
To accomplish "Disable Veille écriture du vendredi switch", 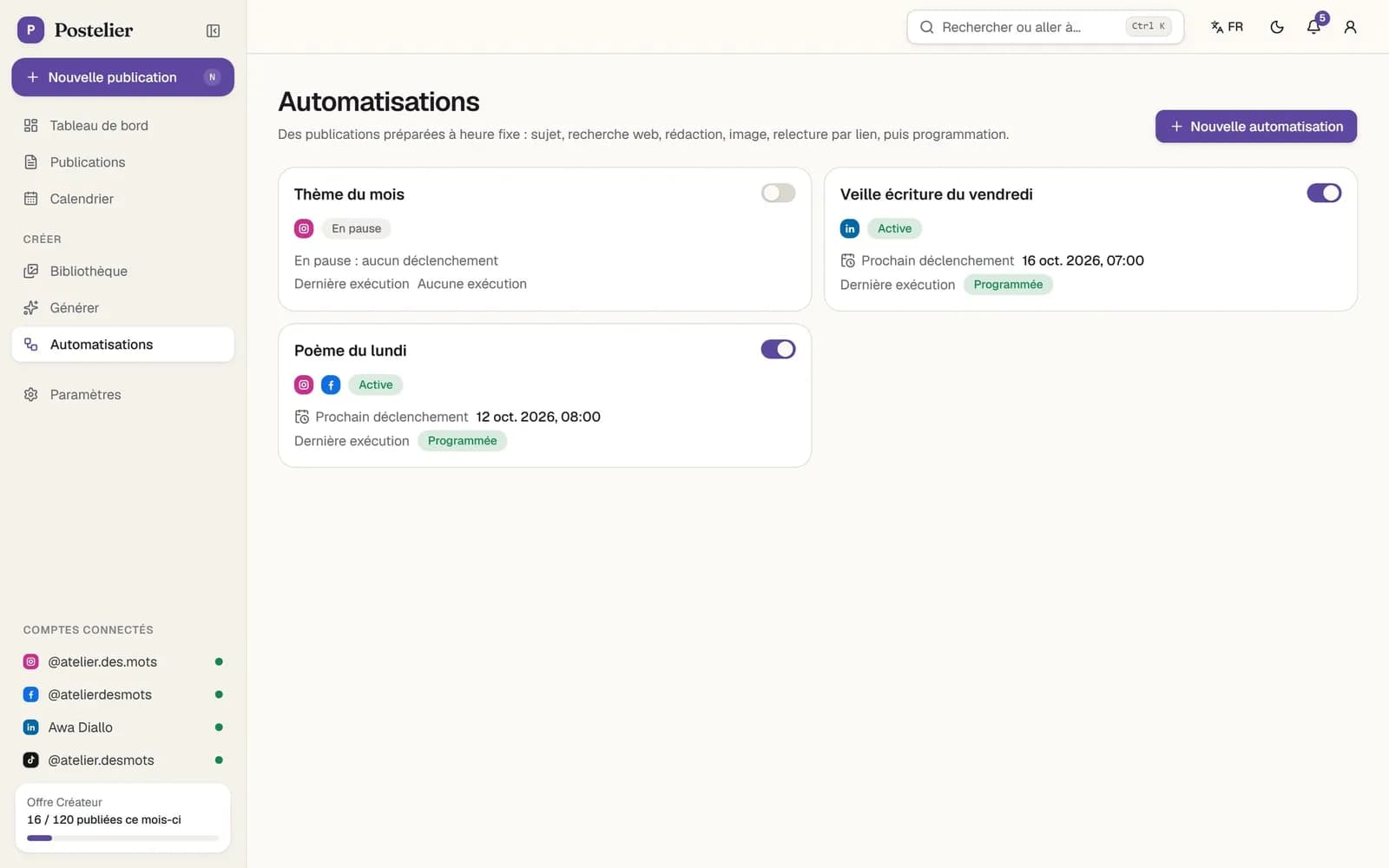I will coord(1324,193).
